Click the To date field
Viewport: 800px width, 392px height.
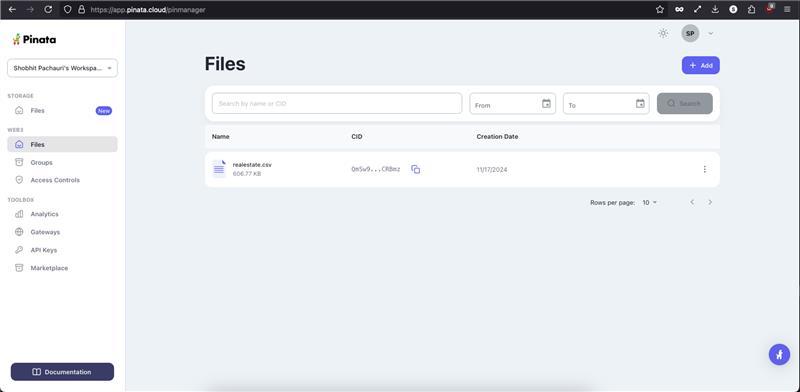[606, 104]
